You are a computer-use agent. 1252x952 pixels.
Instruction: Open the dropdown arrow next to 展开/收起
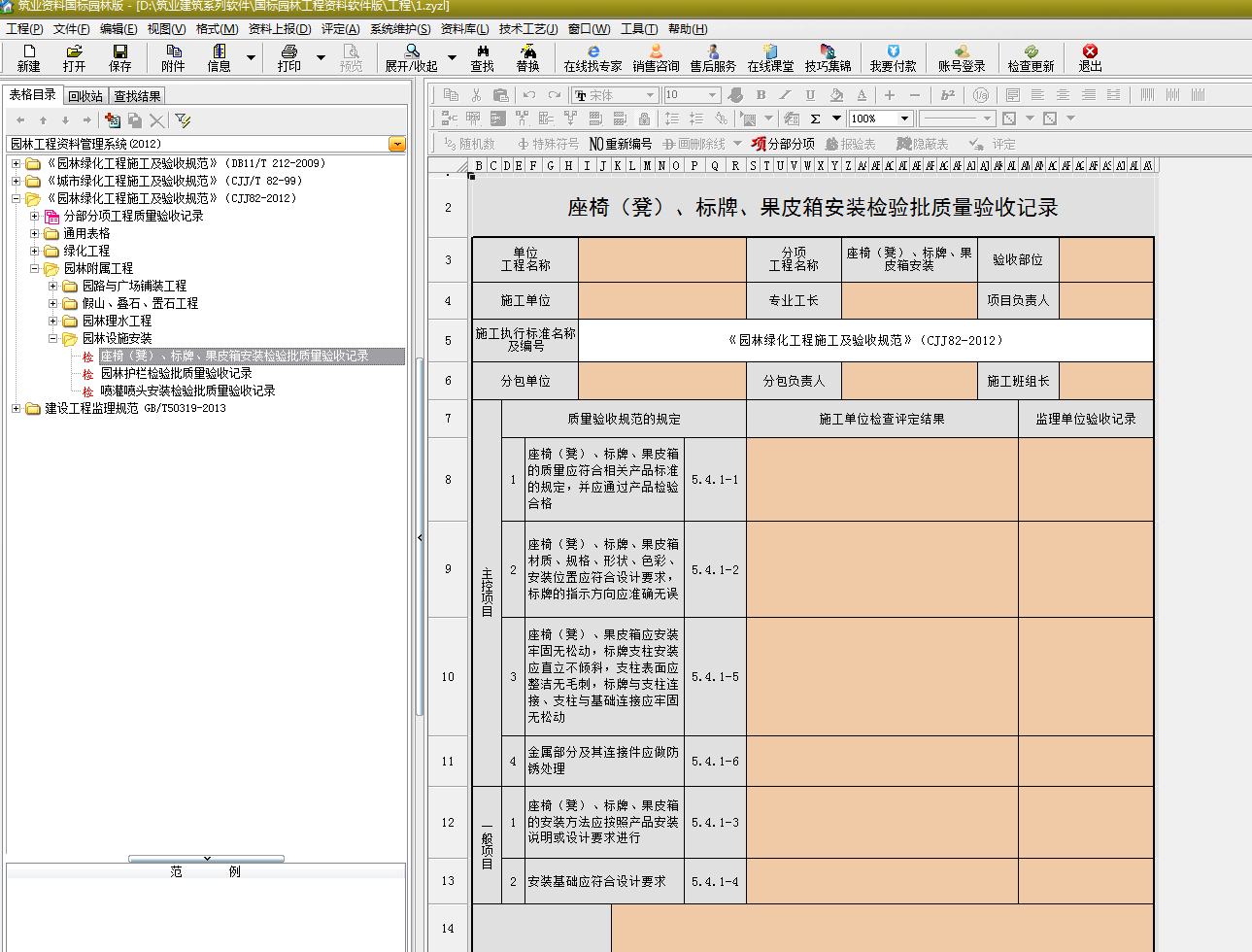452,58
